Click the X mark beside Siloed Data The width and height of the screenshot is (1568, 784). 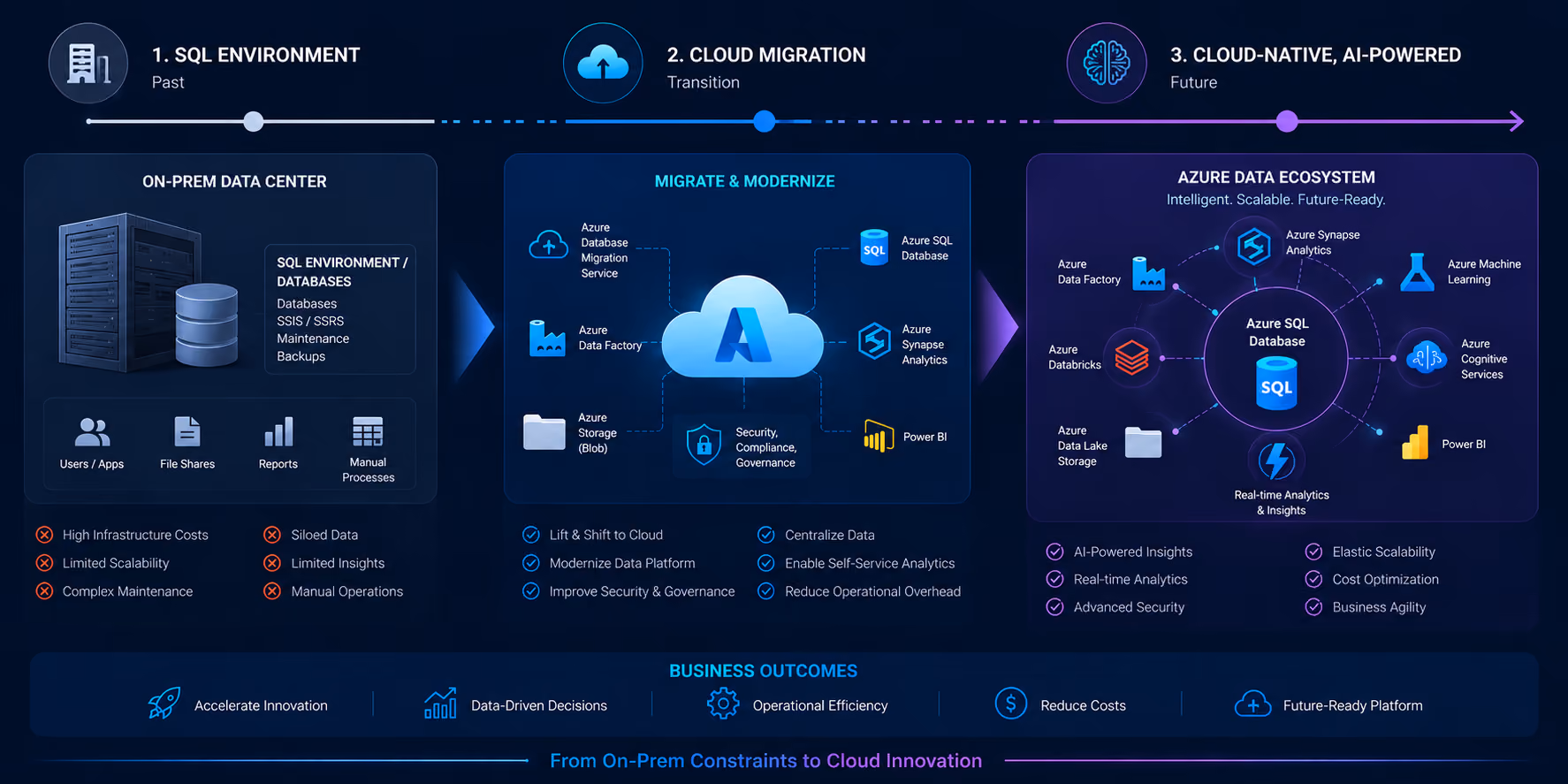[272, 535]
